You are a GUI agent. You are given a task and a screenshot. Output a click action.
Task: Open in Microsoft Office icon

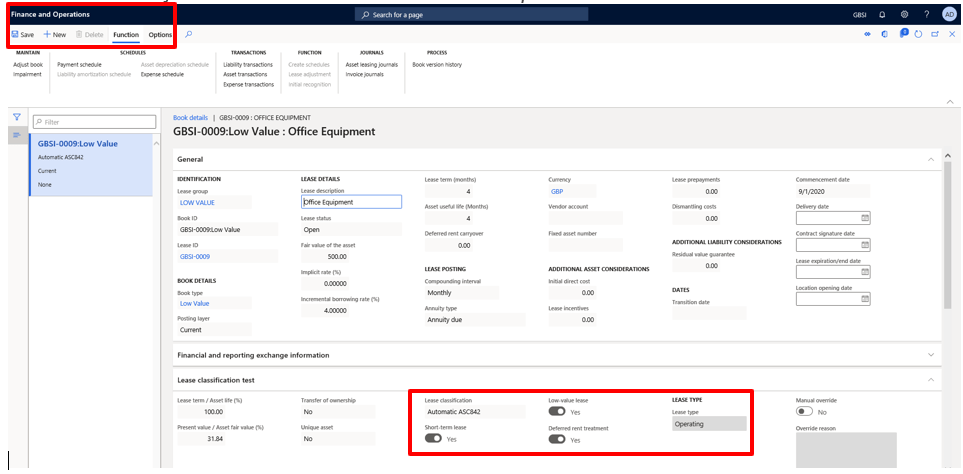885,35
